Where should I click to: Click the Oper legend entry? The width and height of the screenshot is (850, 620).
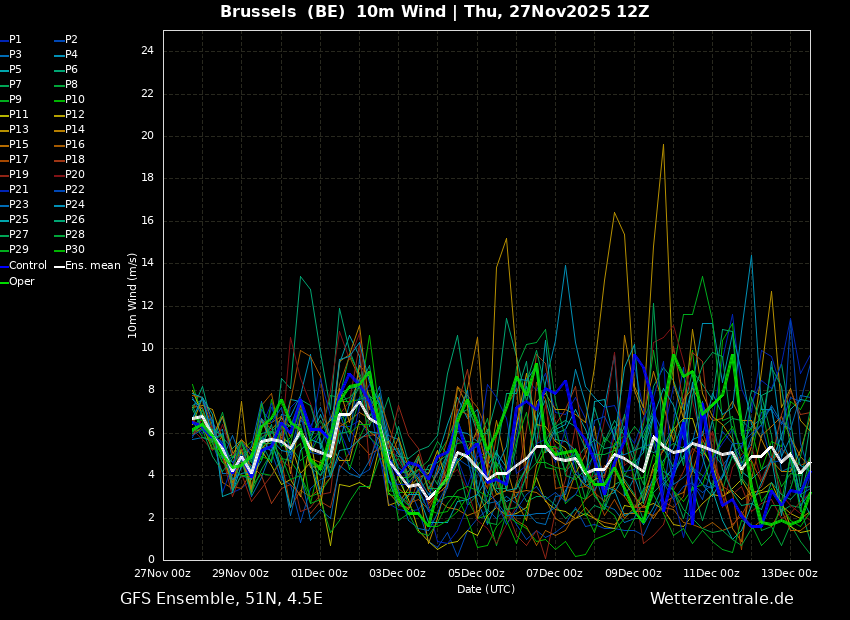17,281
